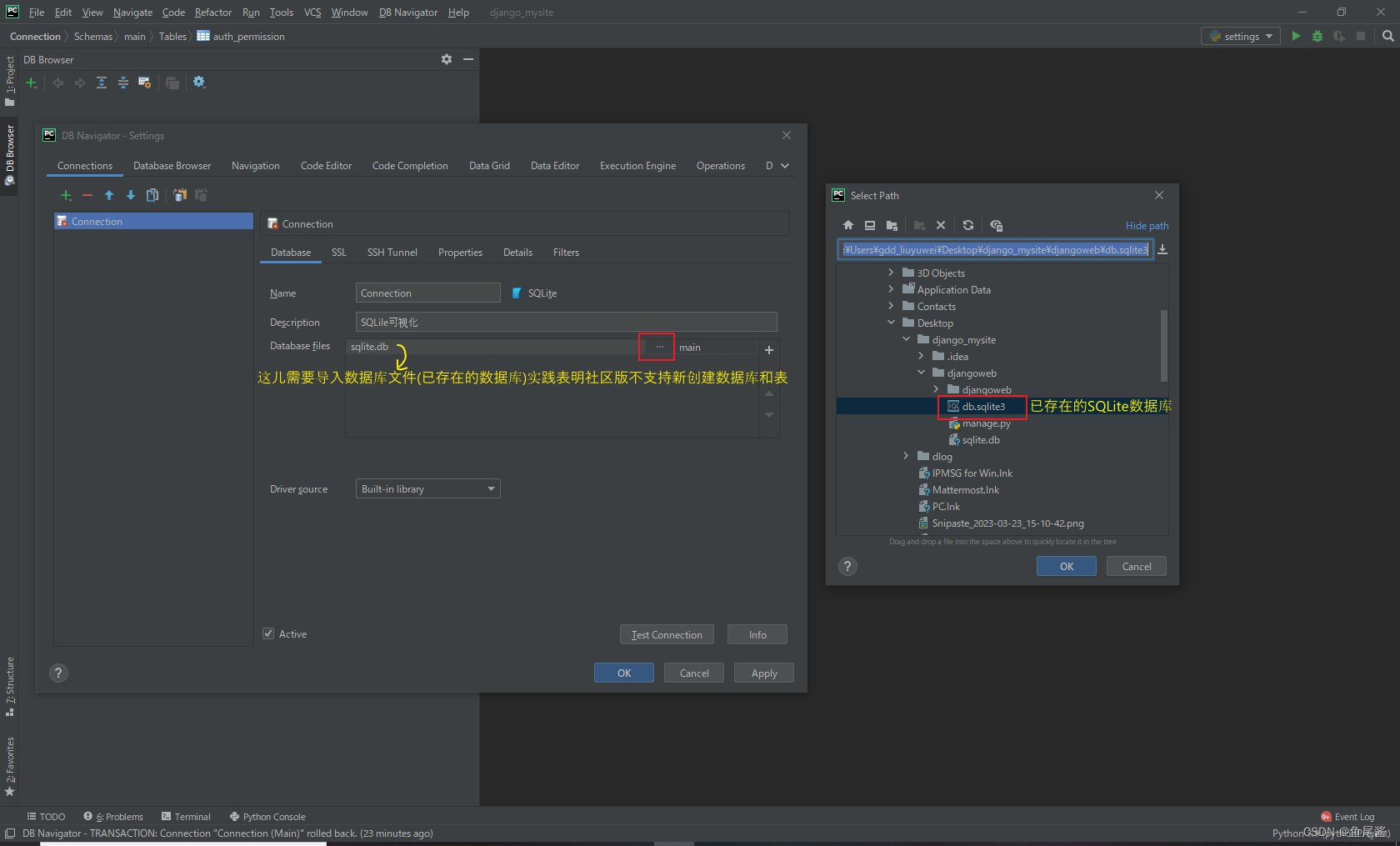
Task: Duplicate connection with copy icon
Action: (152, 195)
